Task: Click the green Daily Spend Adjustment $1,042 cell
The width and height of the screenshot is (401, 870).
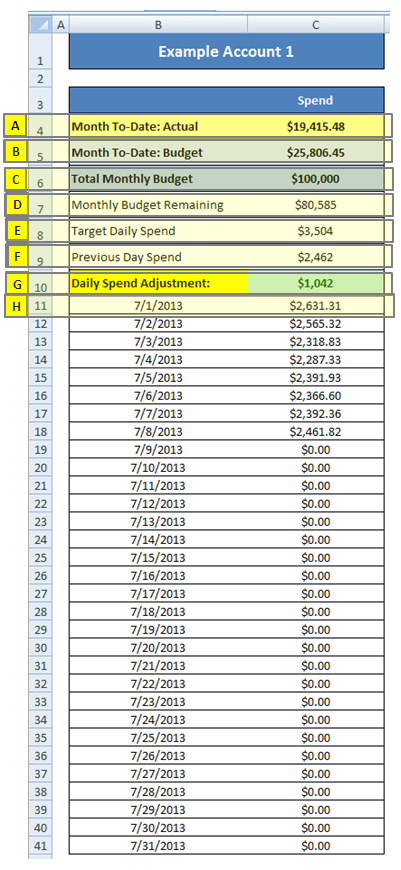Action: [x=316, y=283]
